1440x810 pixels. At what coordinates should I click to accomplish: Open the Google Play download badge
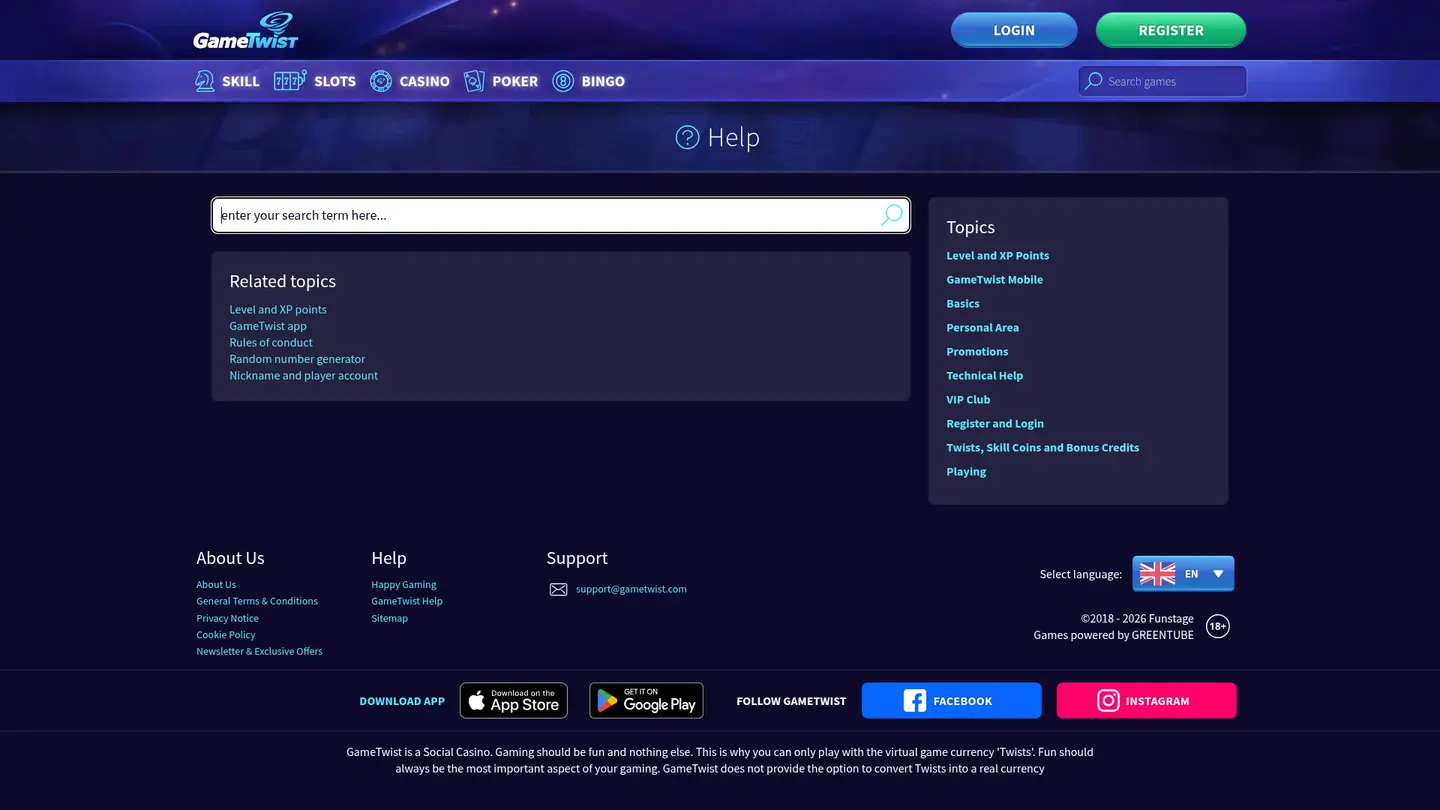tap(646, 701)
